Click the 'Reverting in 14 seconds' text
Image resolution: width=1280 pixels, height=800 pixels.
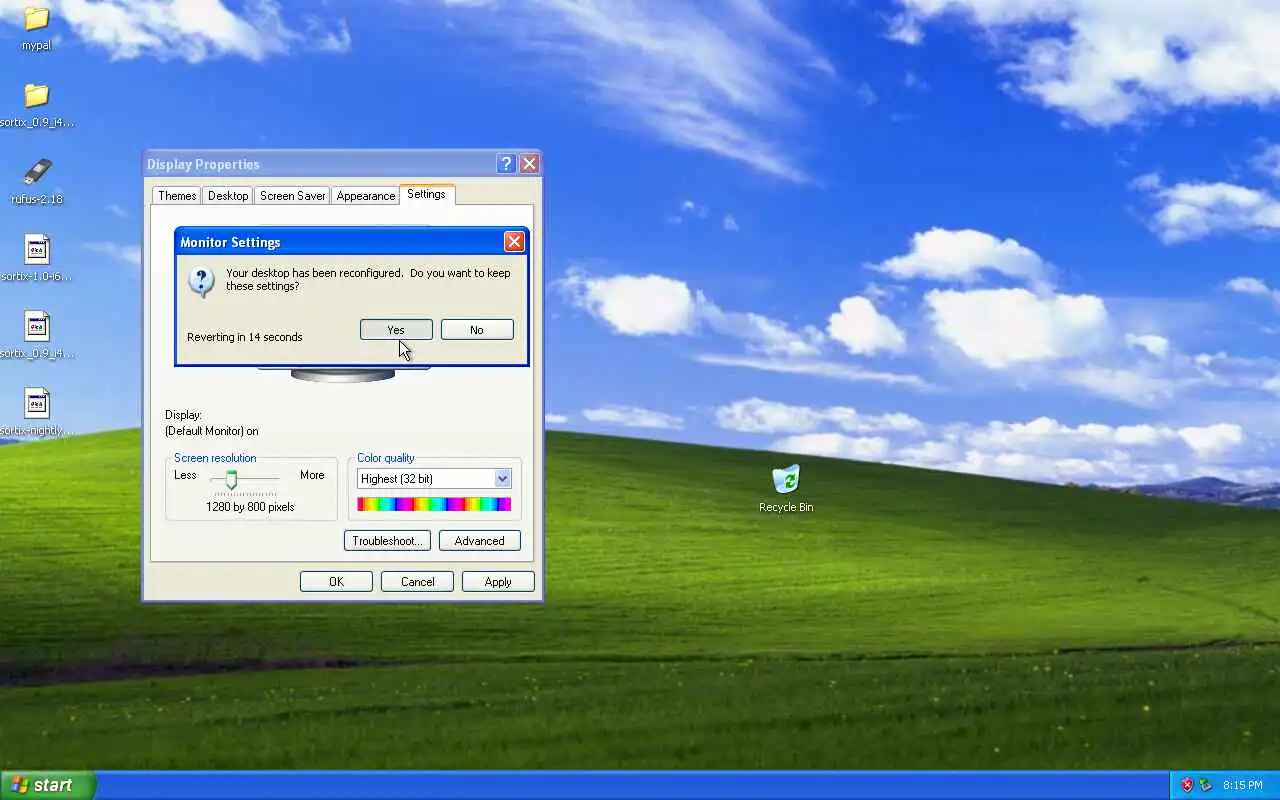coord(244,337)
